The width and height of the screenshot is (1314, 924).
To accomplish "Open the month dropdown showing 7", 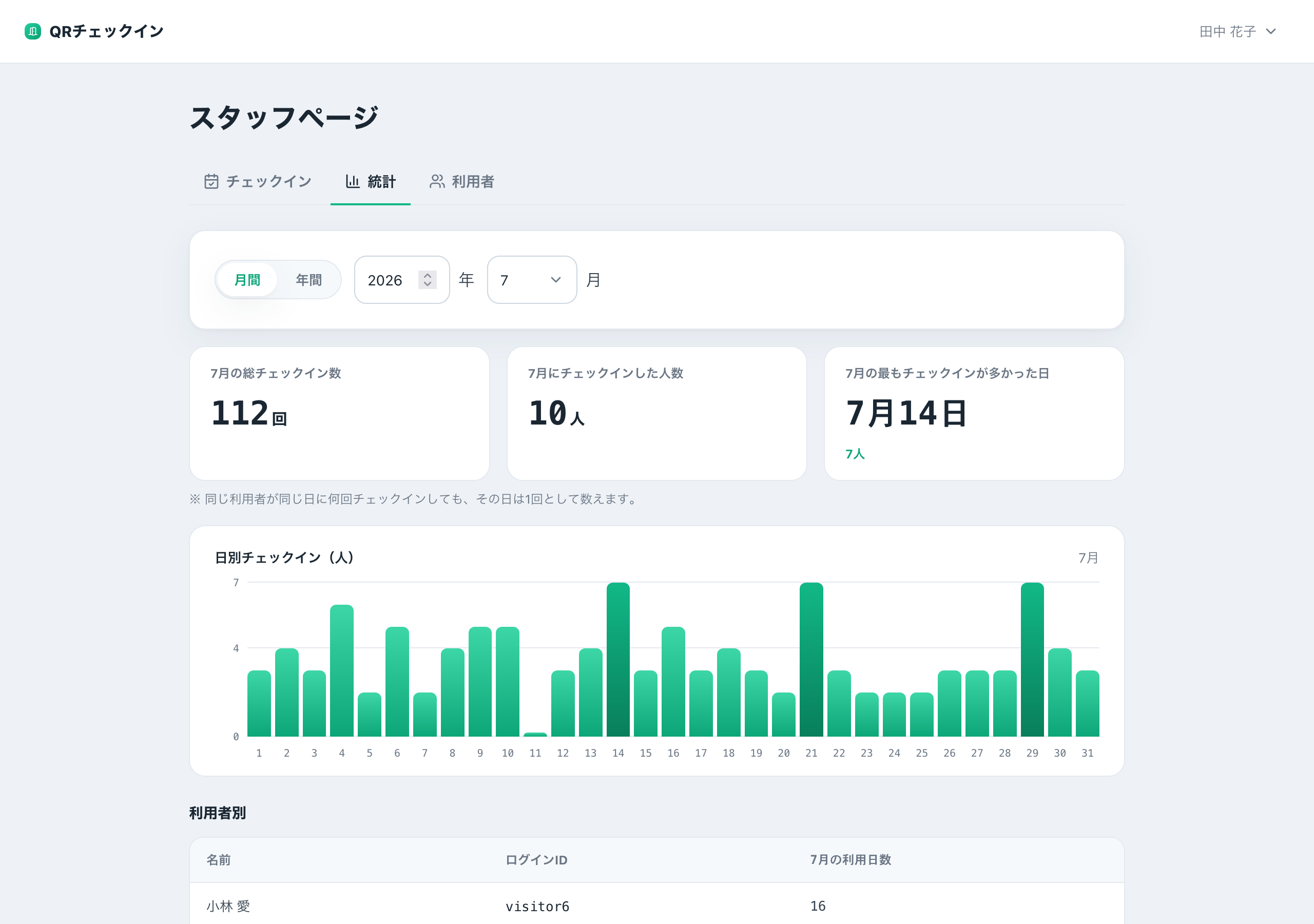I will coord(532,280).
